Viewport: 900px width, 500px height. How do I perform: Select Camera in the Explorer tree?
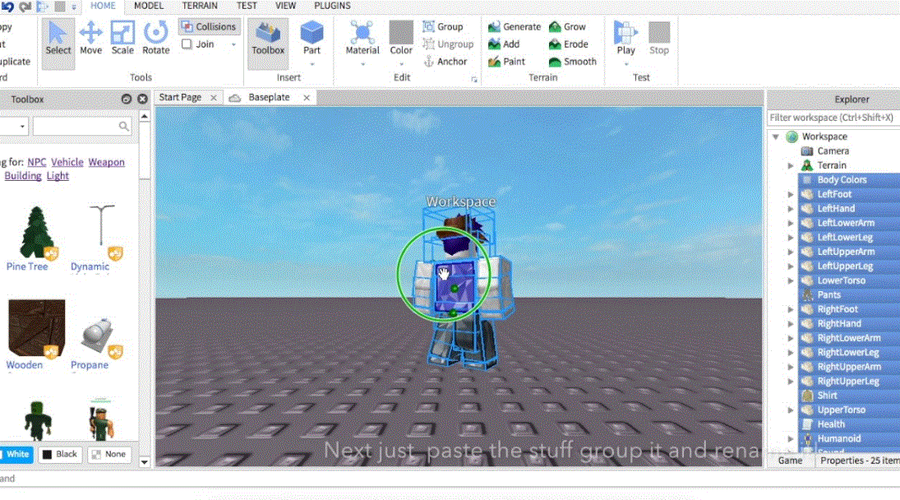(x=833, y=151)
